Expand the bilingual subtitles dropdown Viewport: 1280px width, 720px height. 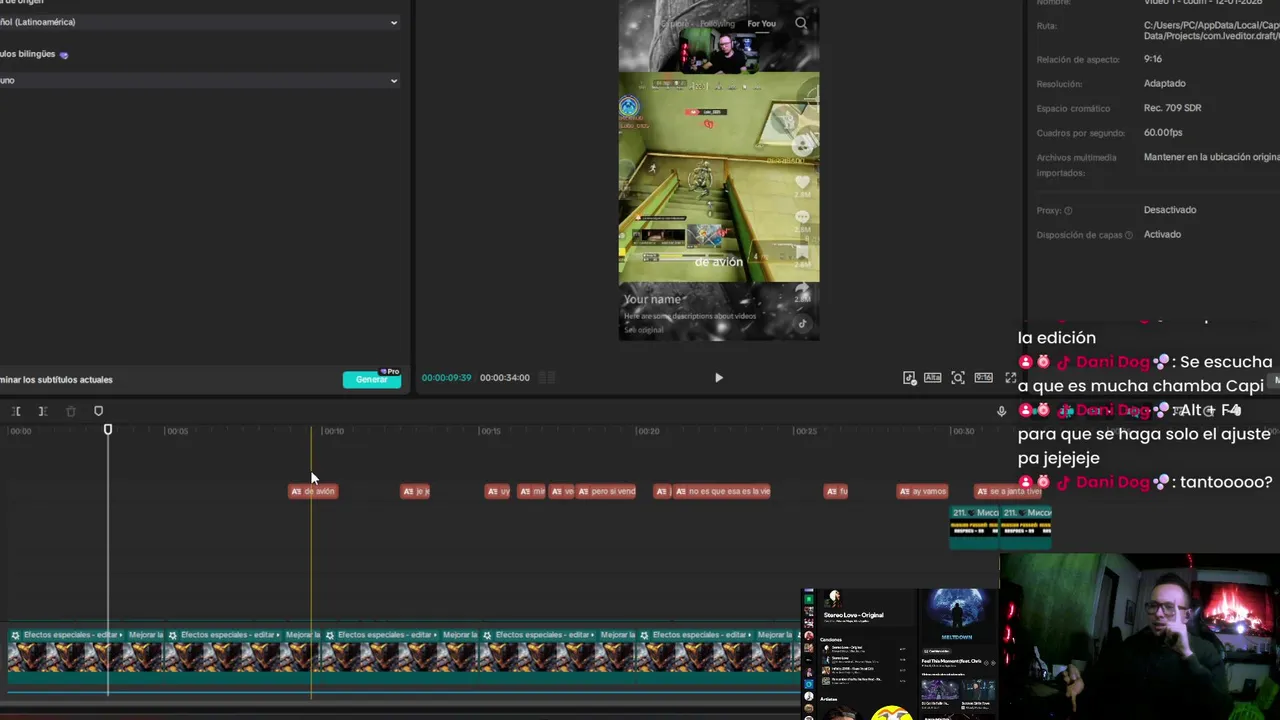coord(199,80)
